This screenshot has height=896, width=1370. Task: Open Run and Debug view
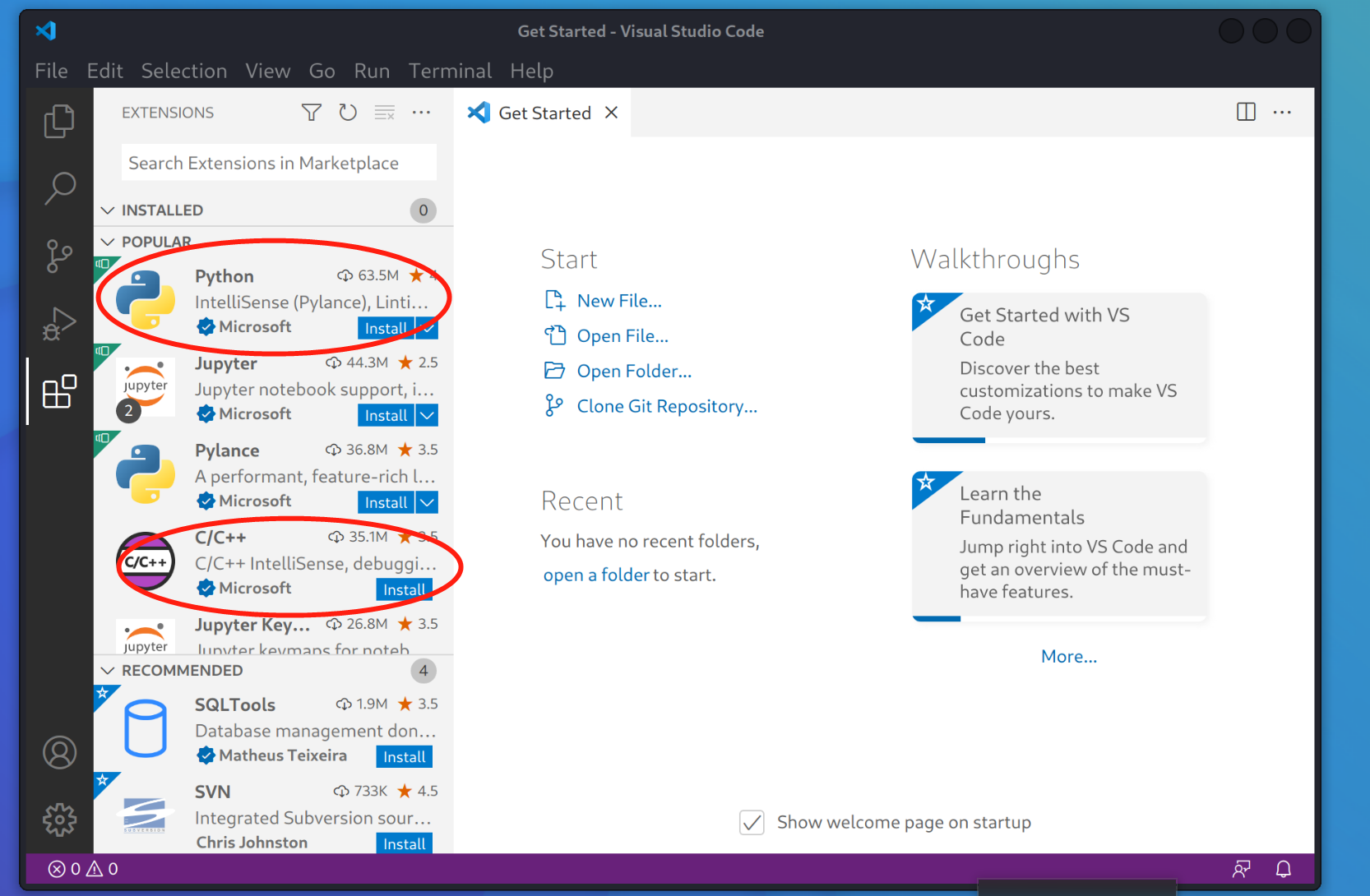tap(59, 323)
